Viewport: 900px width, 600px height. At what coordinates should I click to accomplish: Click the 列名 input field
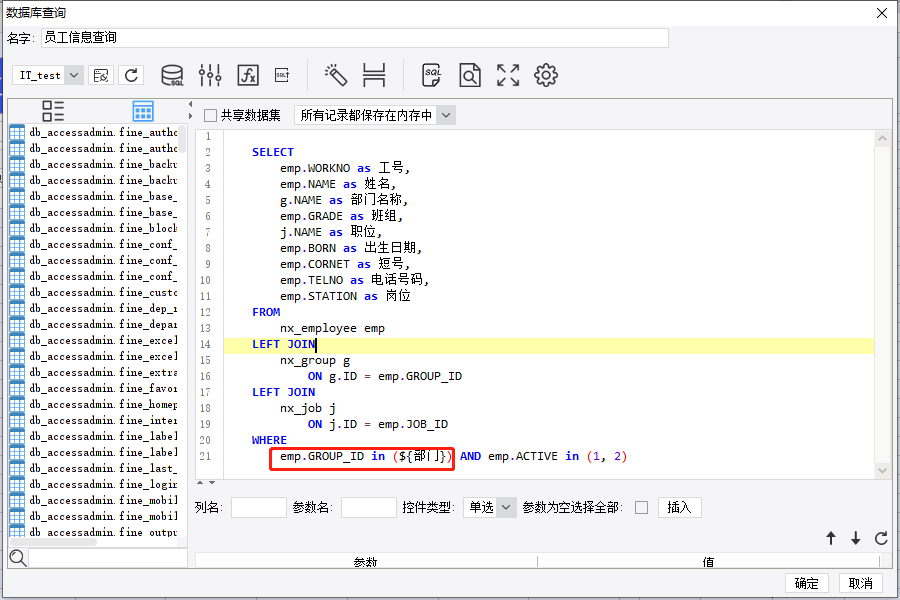click(x=259, y=508)
